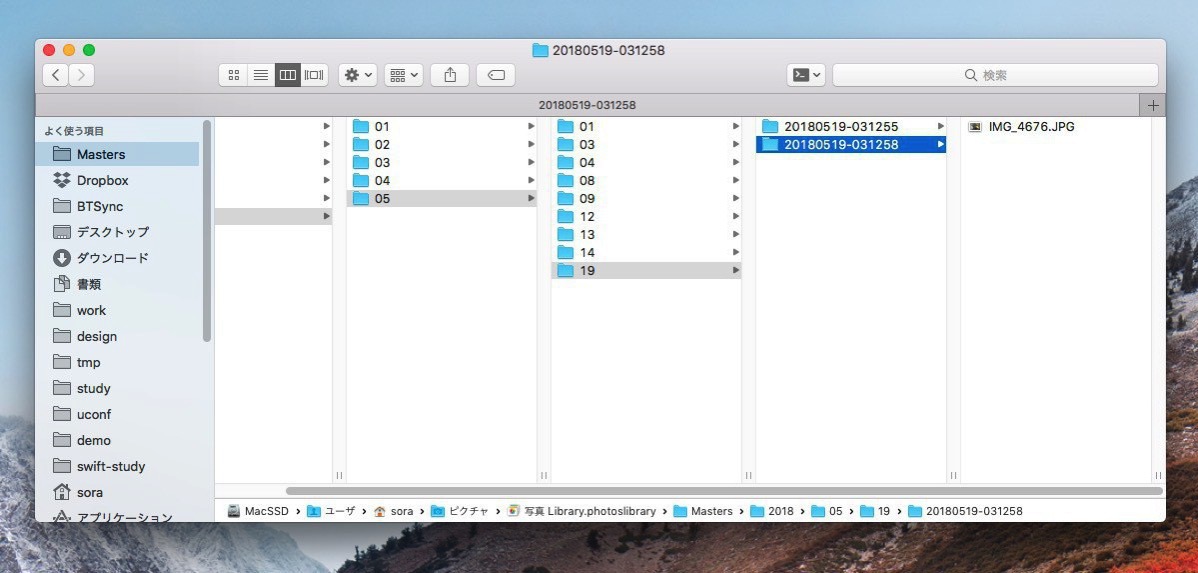Open study folder in the sidebar
This screenshot has height=573, width=1198.
click(117, 388)
